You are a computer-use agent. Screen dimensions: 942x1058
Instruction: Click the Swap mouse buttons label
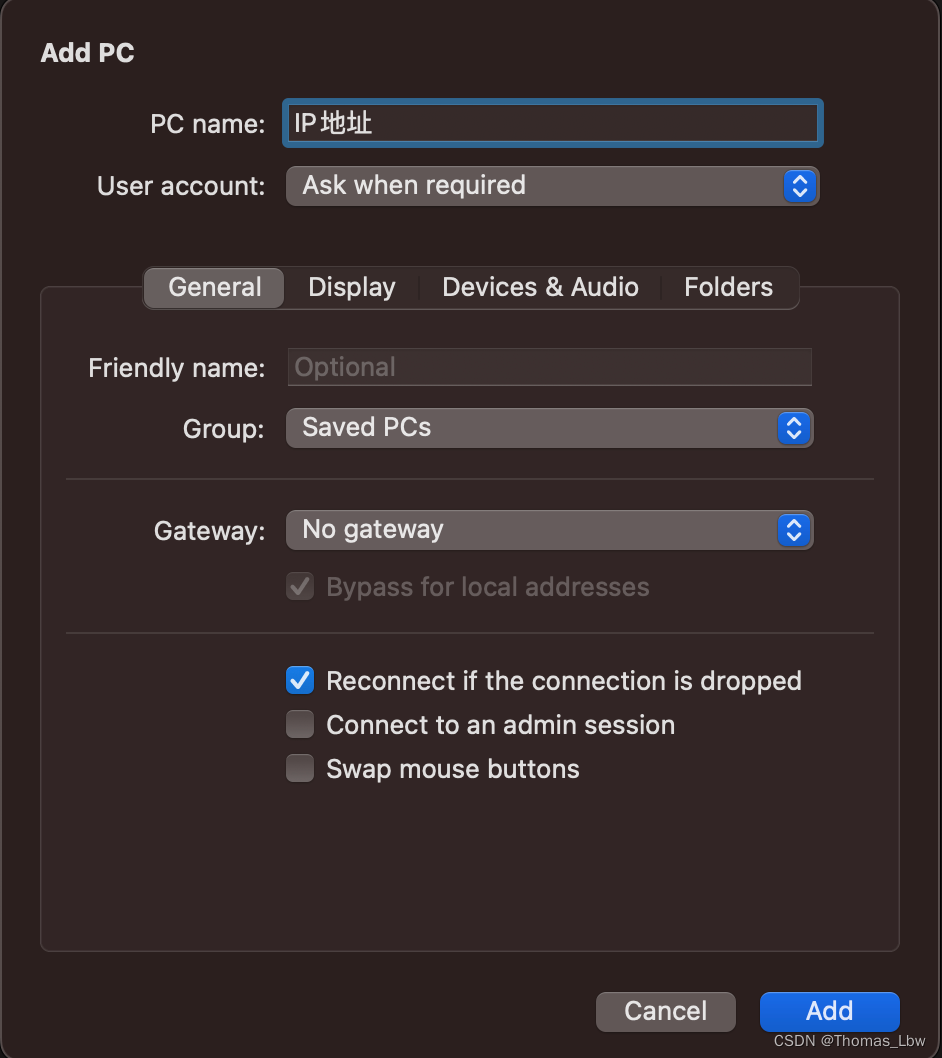tap(453, 769)
